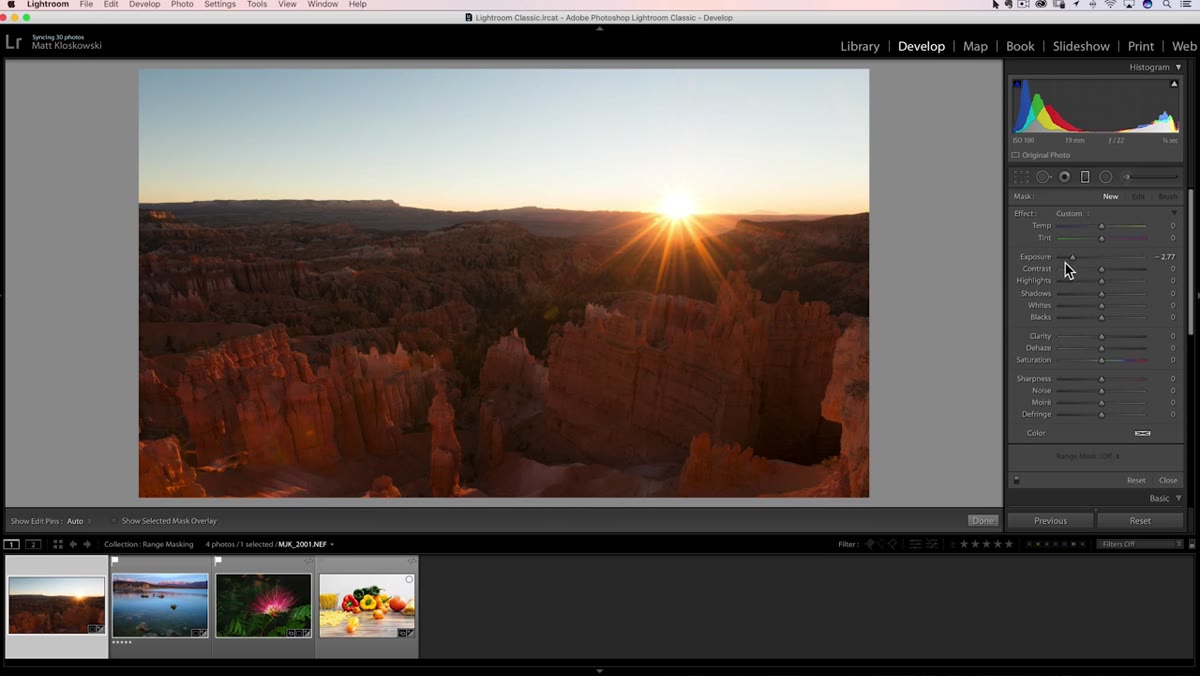Viewport: 1200px width, 676px height.
Task: Click Reset in the mask panel
Action: (1136, 480)
